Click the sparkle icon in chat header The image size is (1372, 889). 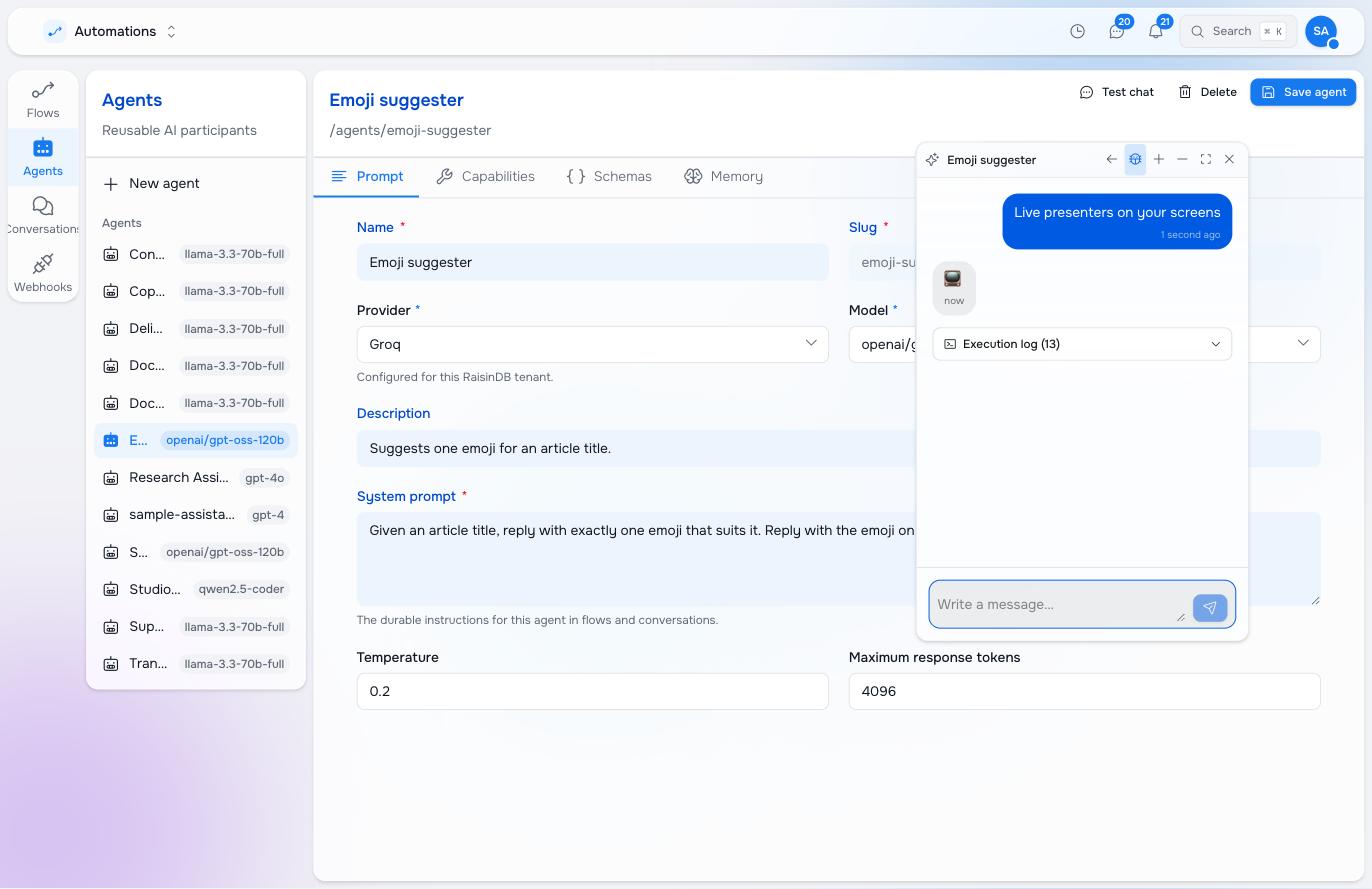[x=932, y=159]
